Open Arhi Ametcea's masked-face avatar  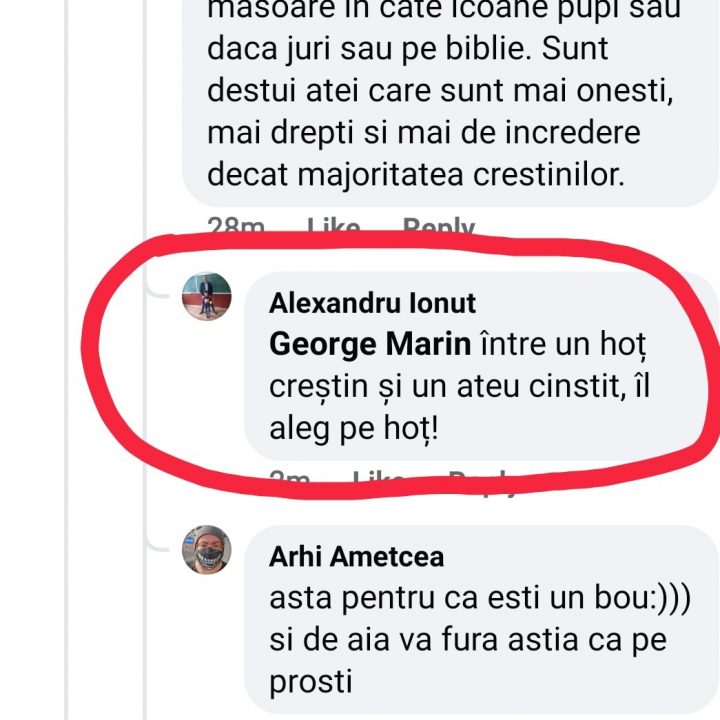[x=206, y=551]
